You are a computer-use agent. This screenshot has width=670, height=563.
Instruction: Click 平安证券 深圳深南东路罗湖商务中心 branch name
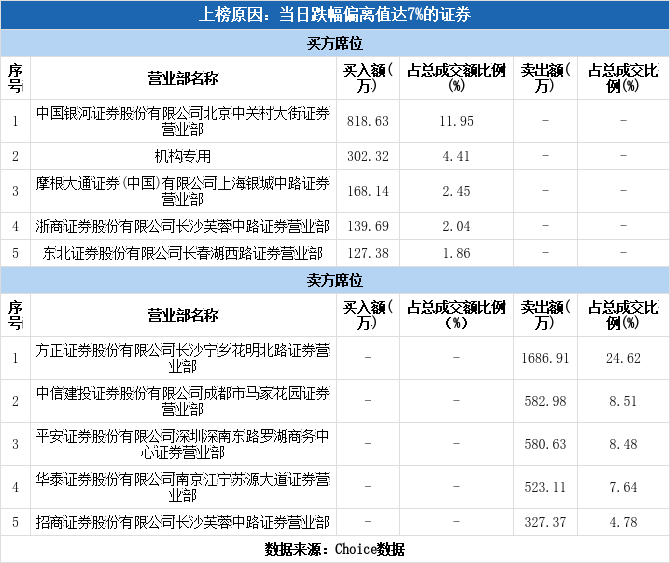tap(183, 444)
